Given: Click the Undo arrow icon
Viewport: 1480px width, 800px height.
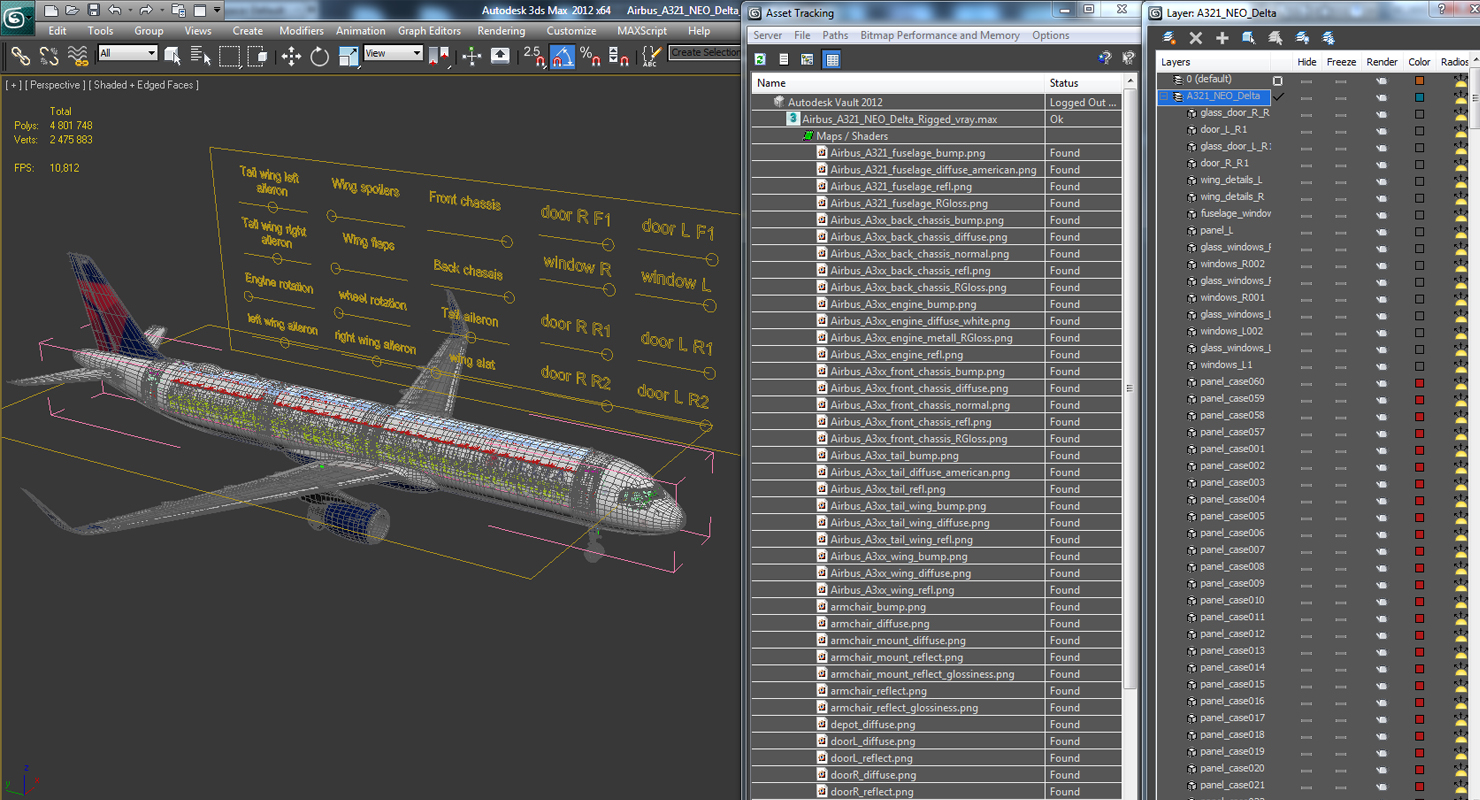Looking at the screenshot, I should tap(114, 10).
